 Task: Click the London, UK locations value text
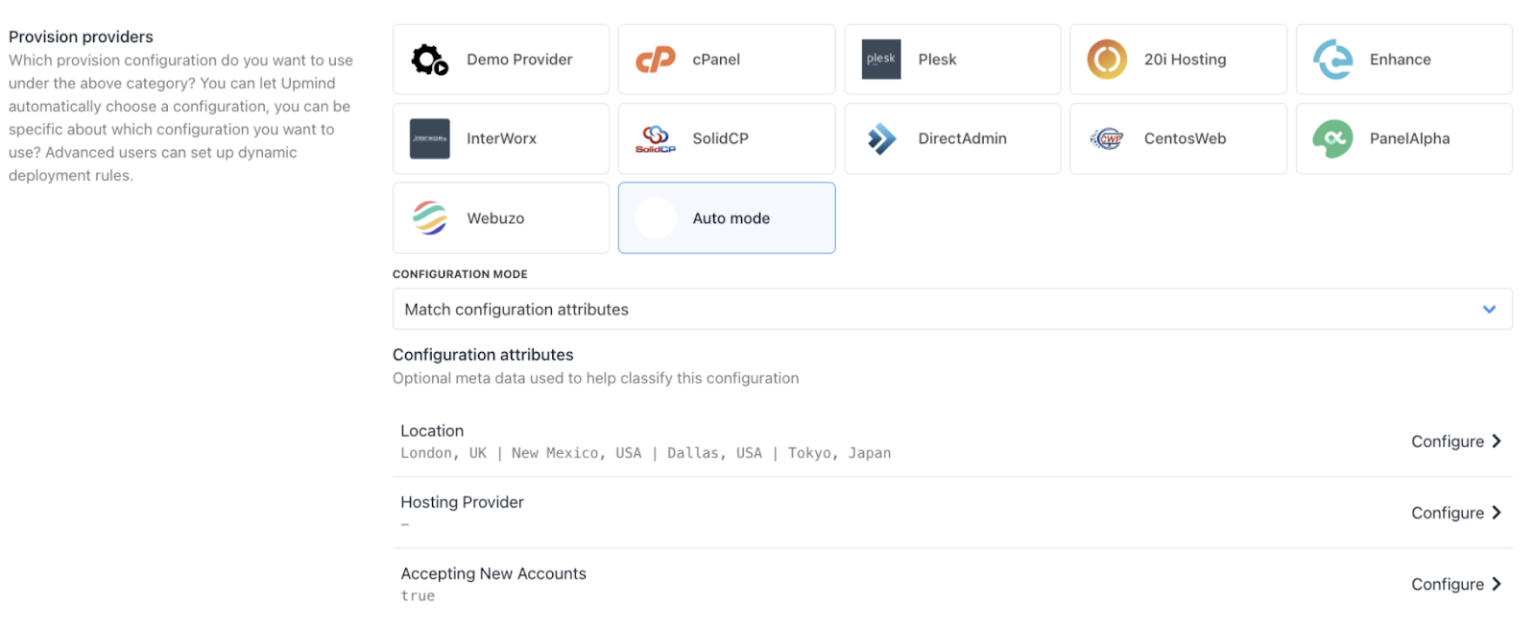pos(646,453)
